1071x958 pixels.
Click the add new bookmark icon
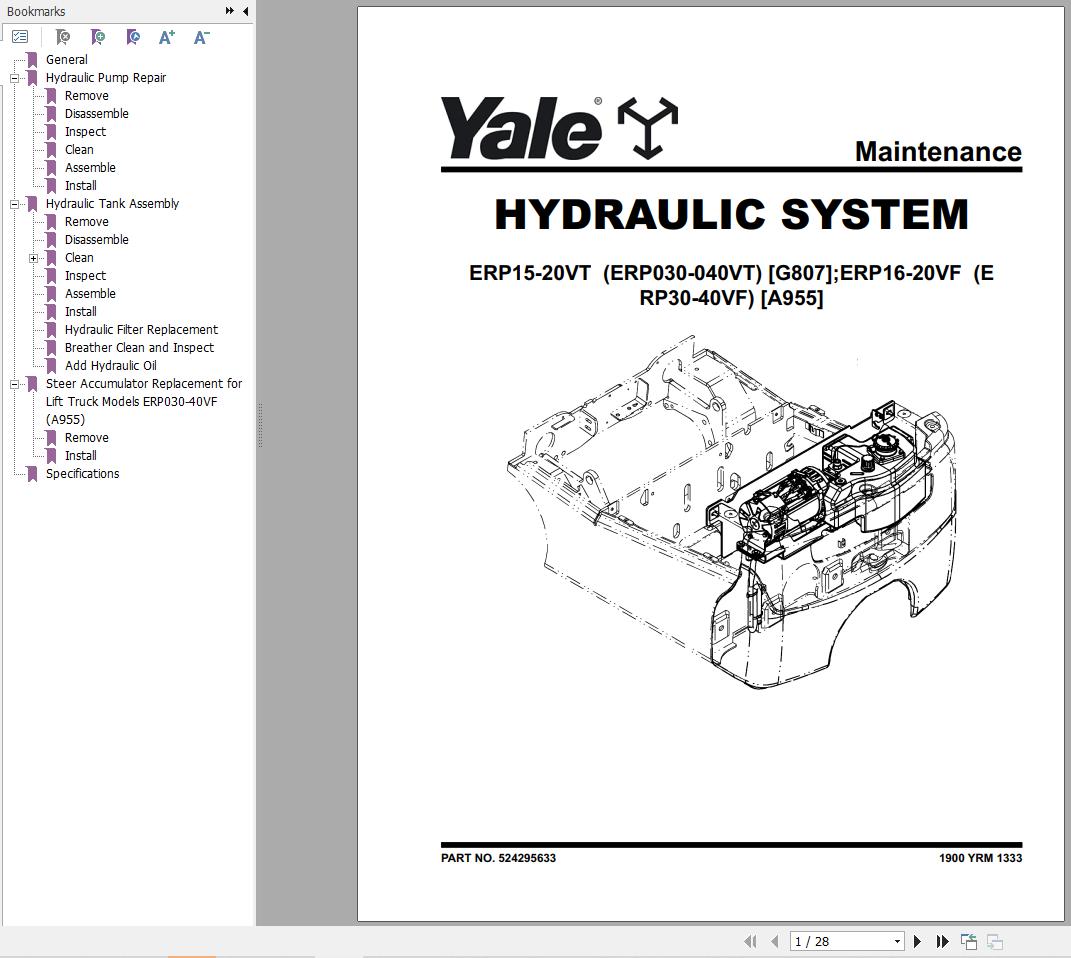98,37
